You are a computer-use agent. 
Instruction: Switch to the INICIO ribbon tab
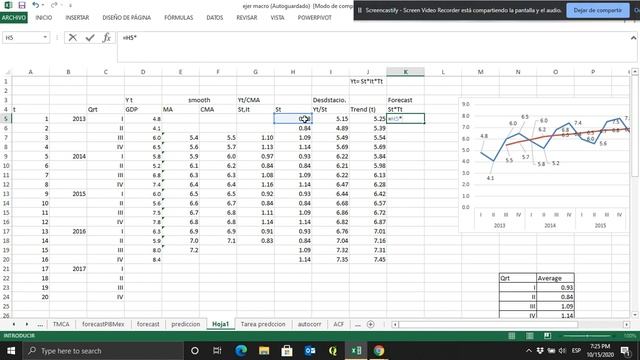point(44,18)
